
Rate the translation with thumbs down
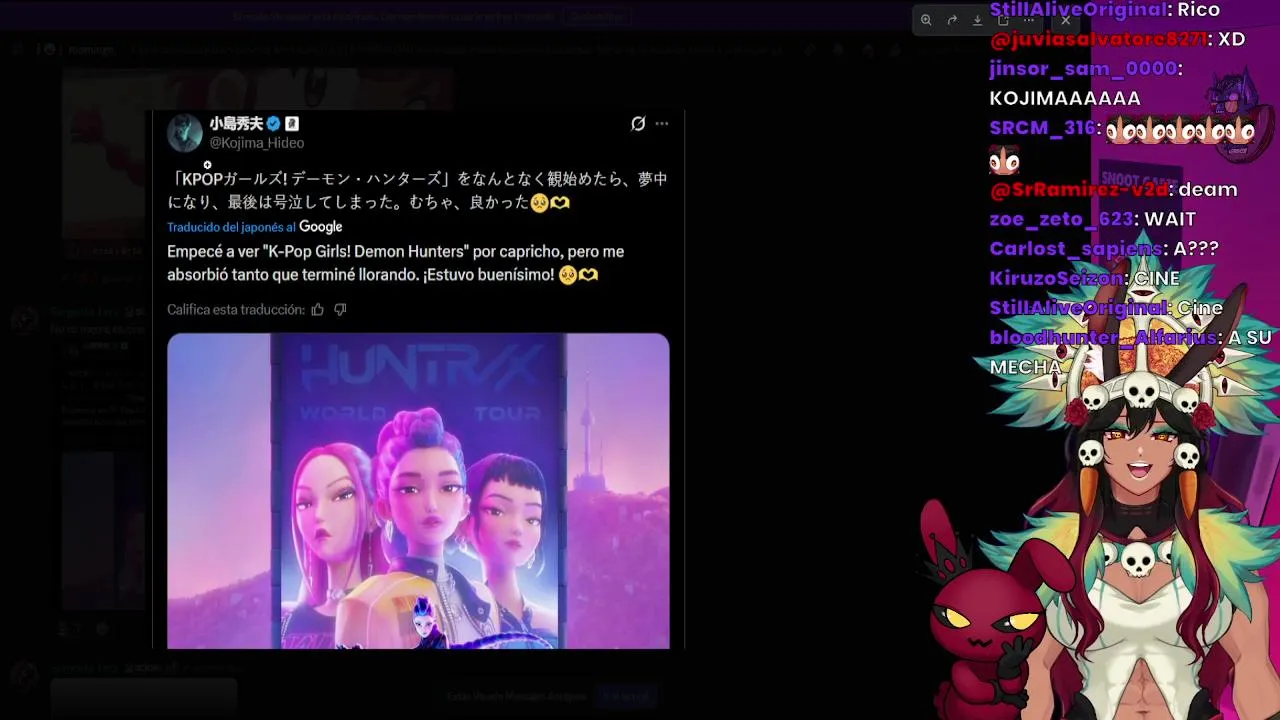(x=340, y=310)
